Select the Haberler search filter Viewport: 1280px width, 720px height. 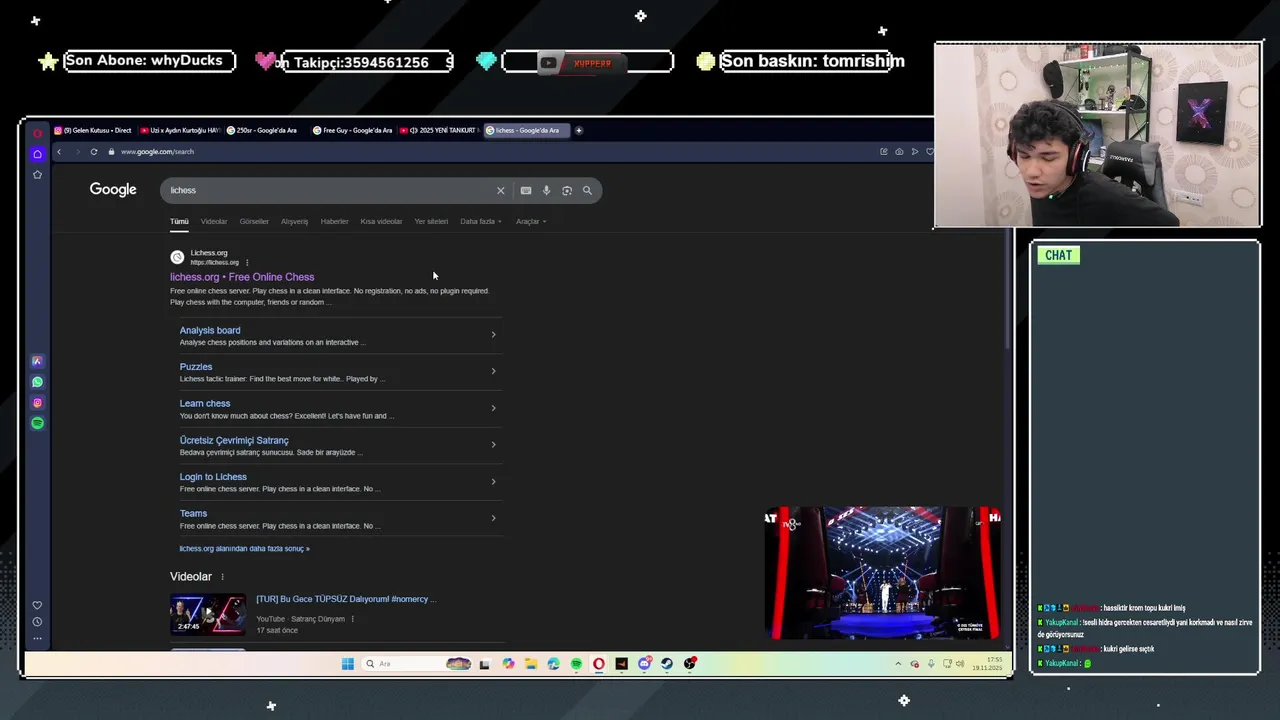point(334,221)
